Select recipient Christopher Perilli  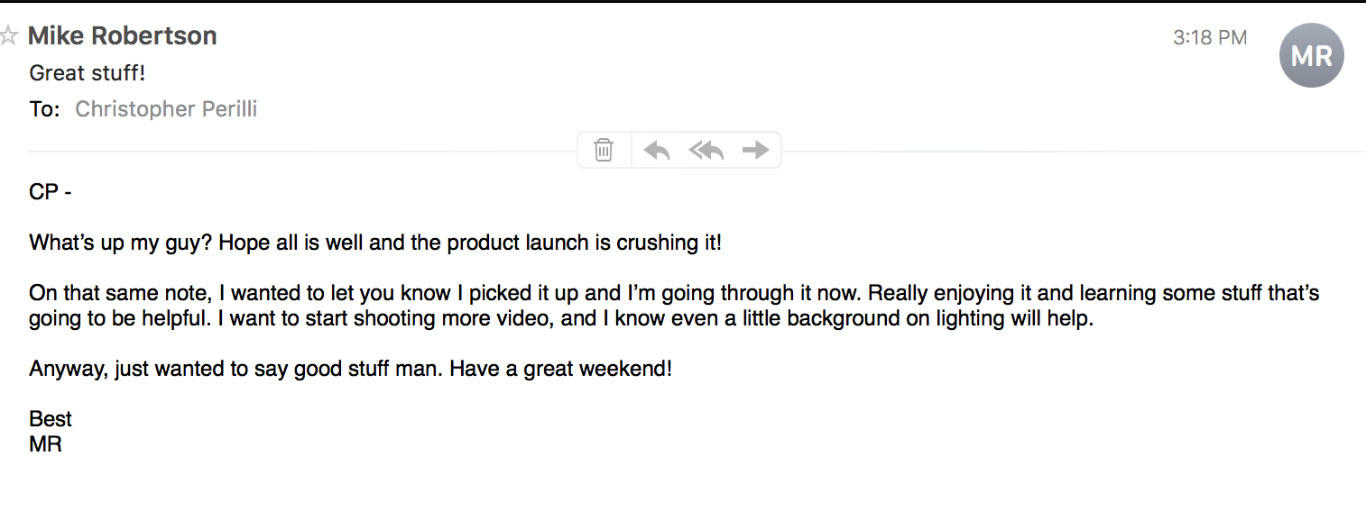click(166, 109)
